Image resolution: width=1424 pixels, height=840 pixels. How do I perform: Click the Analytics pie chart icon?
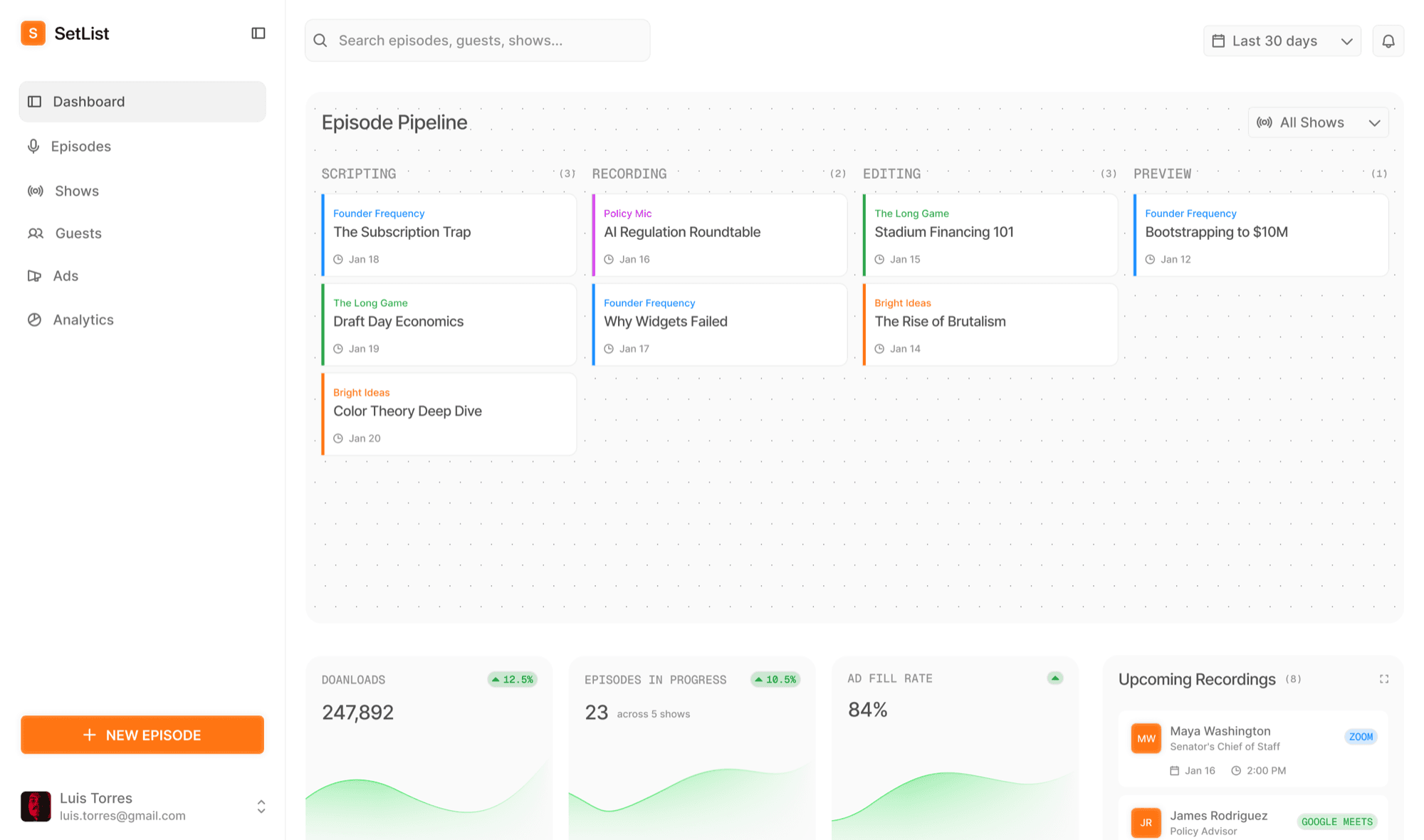tap(34, 320)
